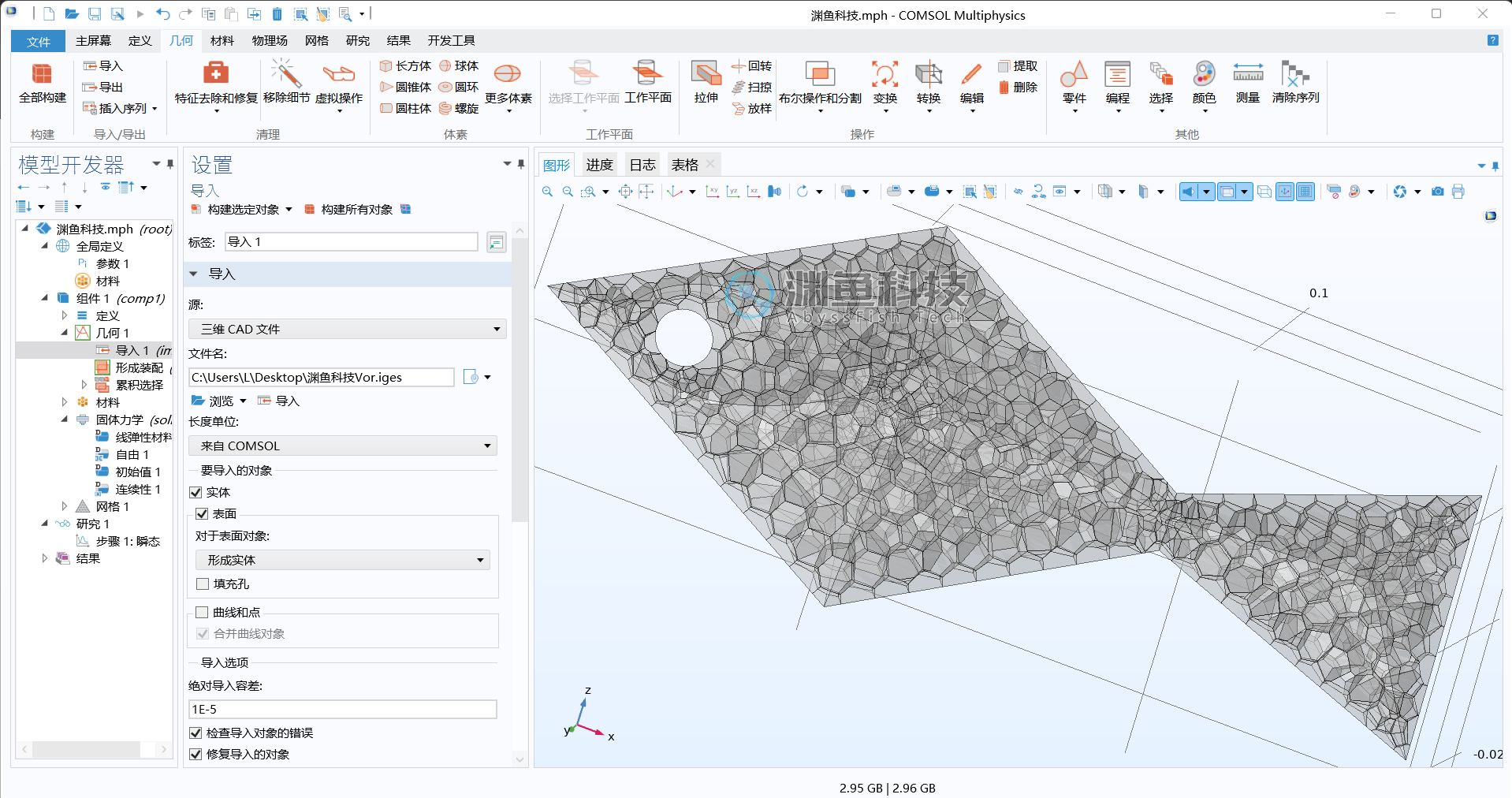The height and width of the screenshot is (798, 1512).
Task: Enable the 曲线和点 checkbox
Action: click(203, 613)
